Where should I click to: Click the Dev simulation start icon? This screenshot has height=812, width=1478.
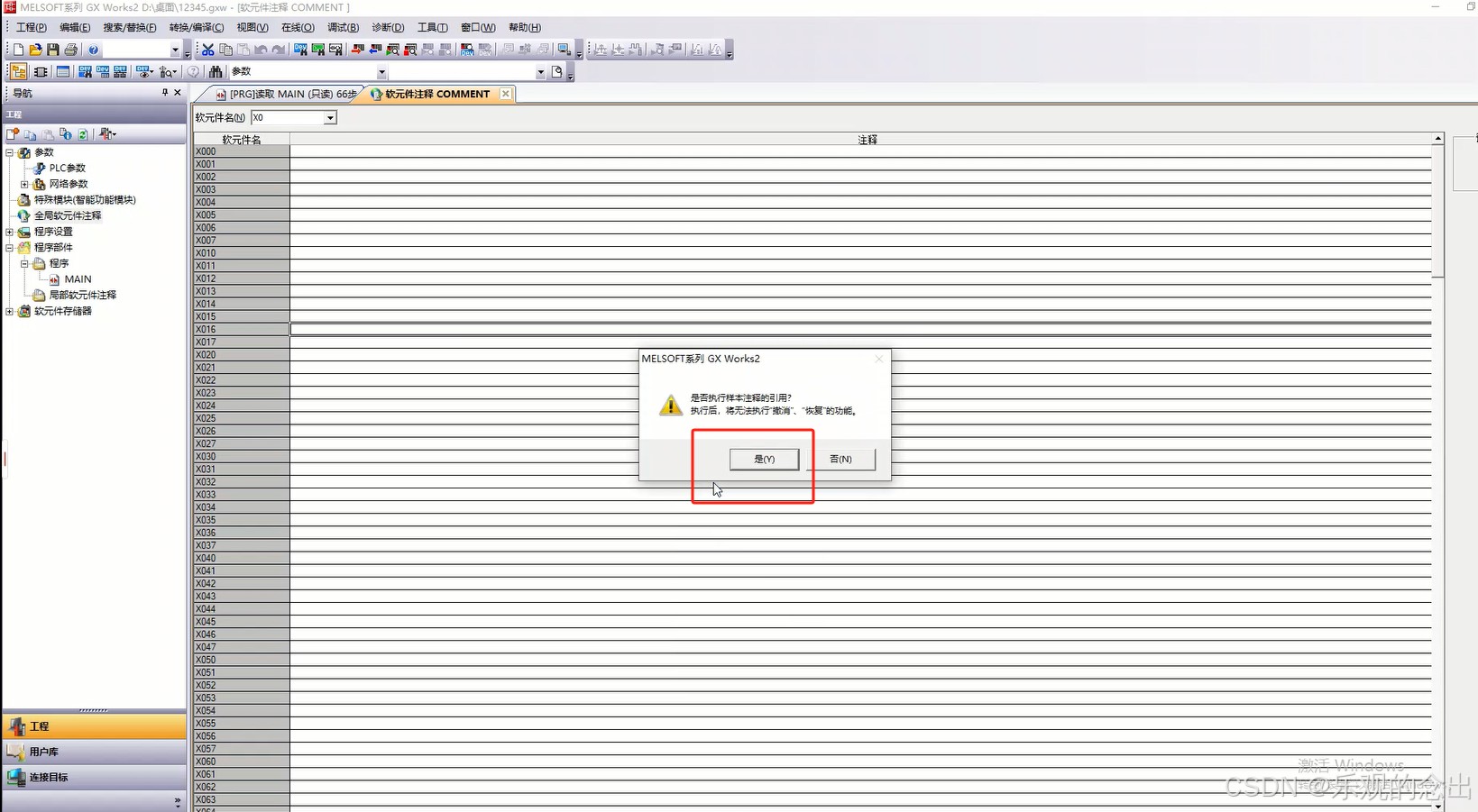pyautogui.click(x=466, y=50)
